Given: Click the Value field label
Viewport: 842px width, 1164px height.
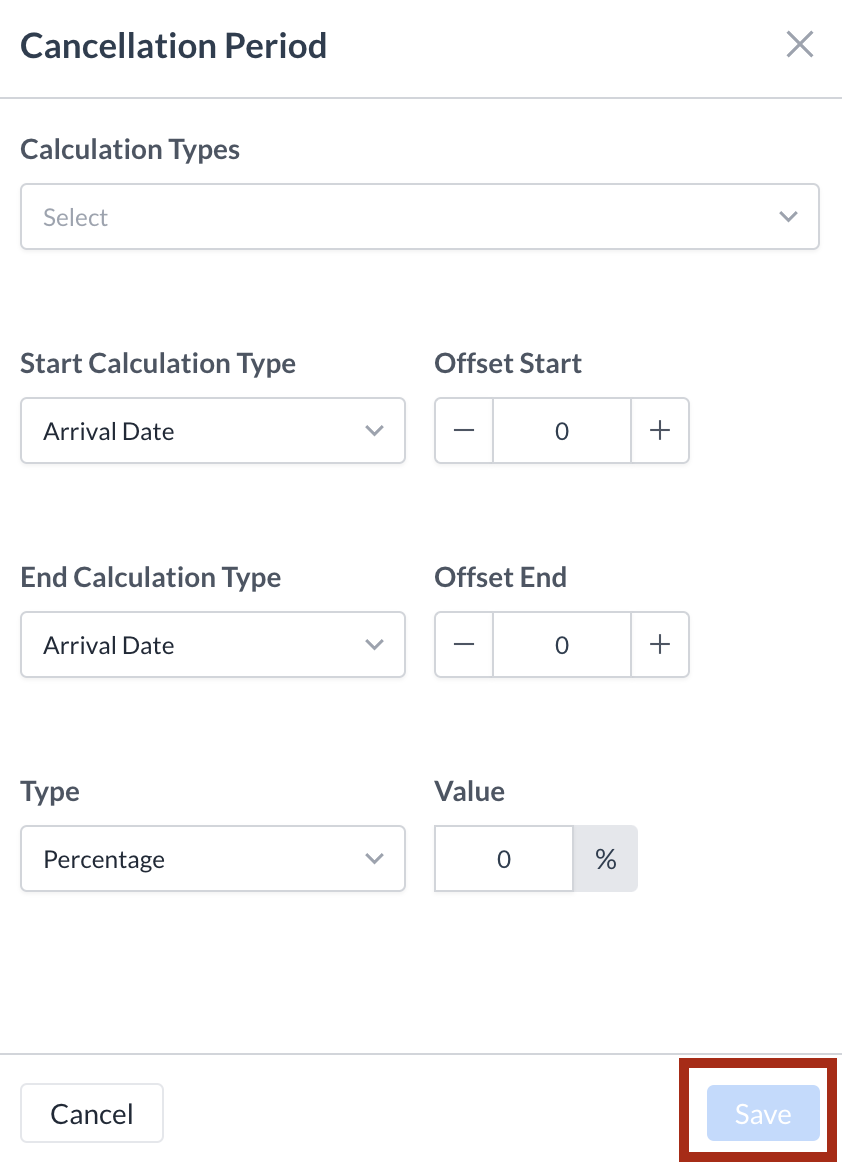Looking at the screenshot, I should pyautogui.click(x=469, y=792).
